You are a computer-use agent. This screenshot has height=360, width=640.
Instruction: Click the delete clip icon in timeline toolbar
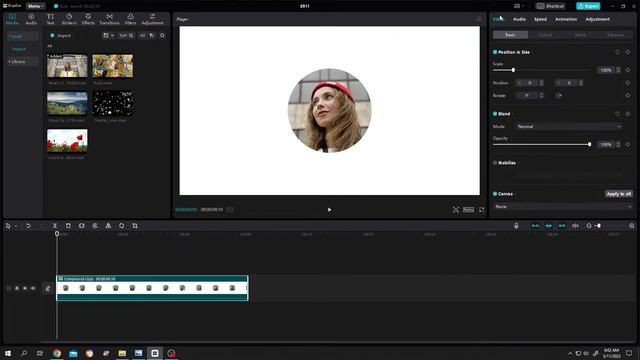pyautogui.click(x=68, y=226)
